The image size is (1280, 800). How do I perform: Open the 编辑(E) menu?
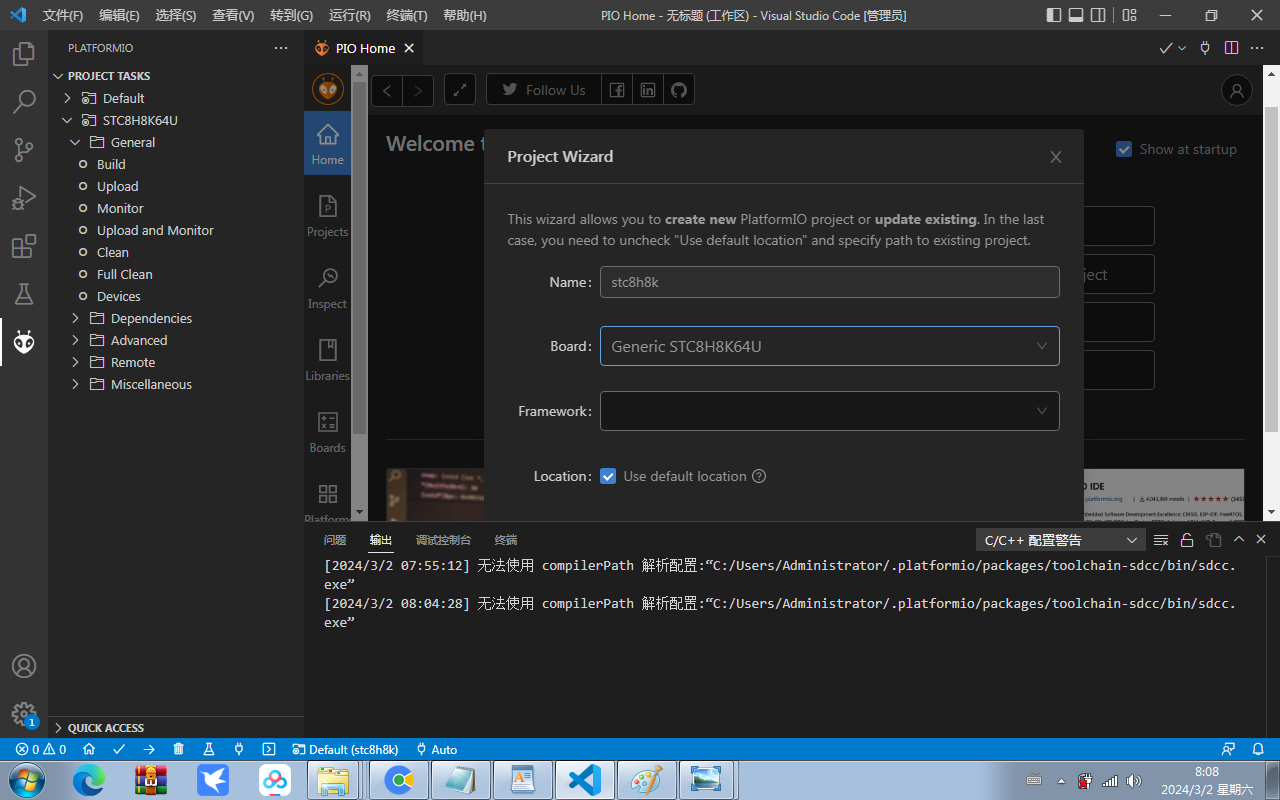(x=119, y=15)
